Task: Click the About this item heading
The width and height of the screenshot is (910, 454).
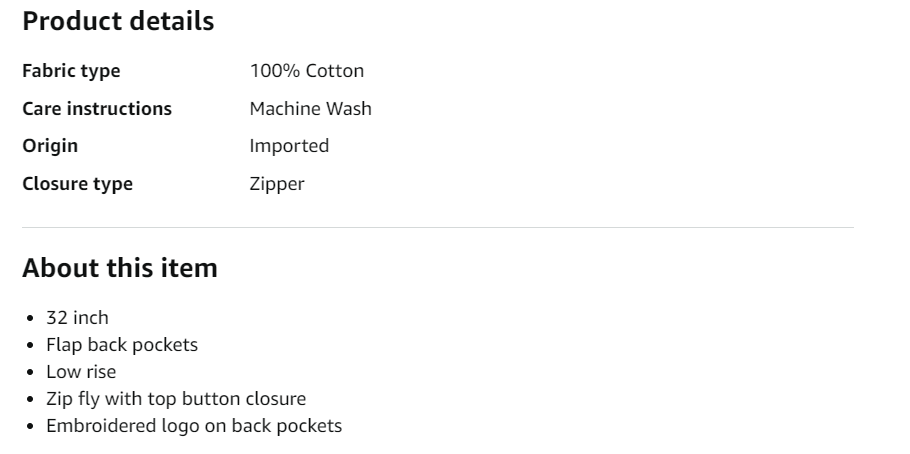Action: 120,268
